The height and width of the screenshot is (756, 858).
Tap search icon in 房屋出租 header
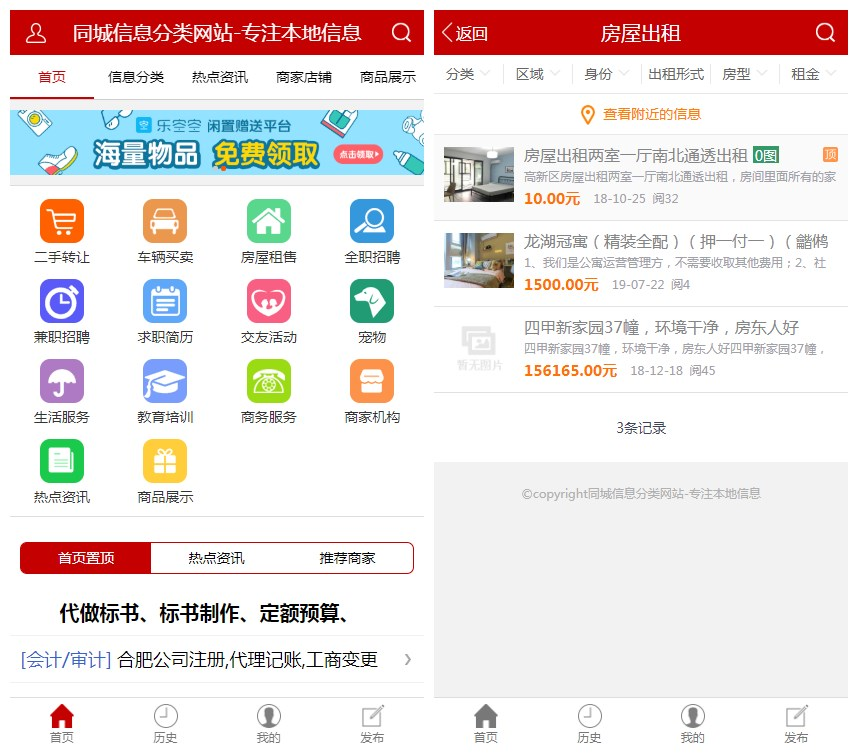(825, 33)
